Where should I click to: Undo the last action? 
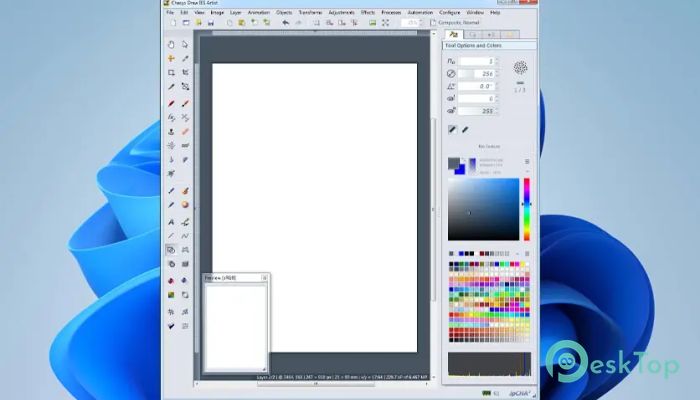[286, 23]
